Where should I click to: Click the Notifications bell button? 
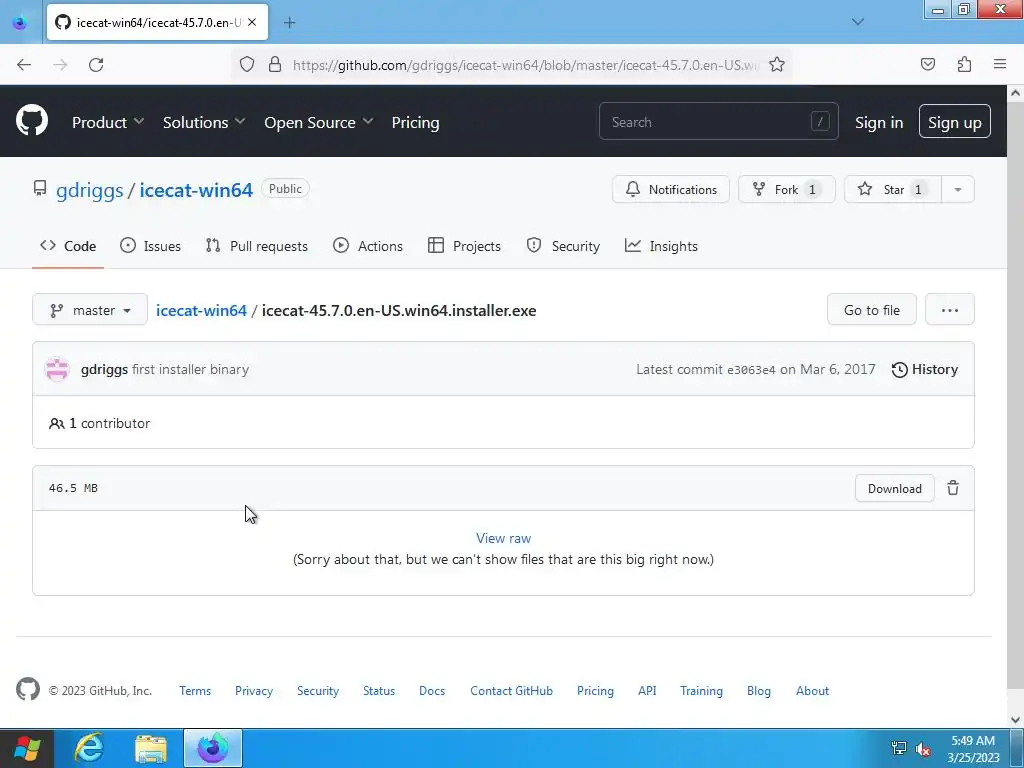[x=671, y=189]
